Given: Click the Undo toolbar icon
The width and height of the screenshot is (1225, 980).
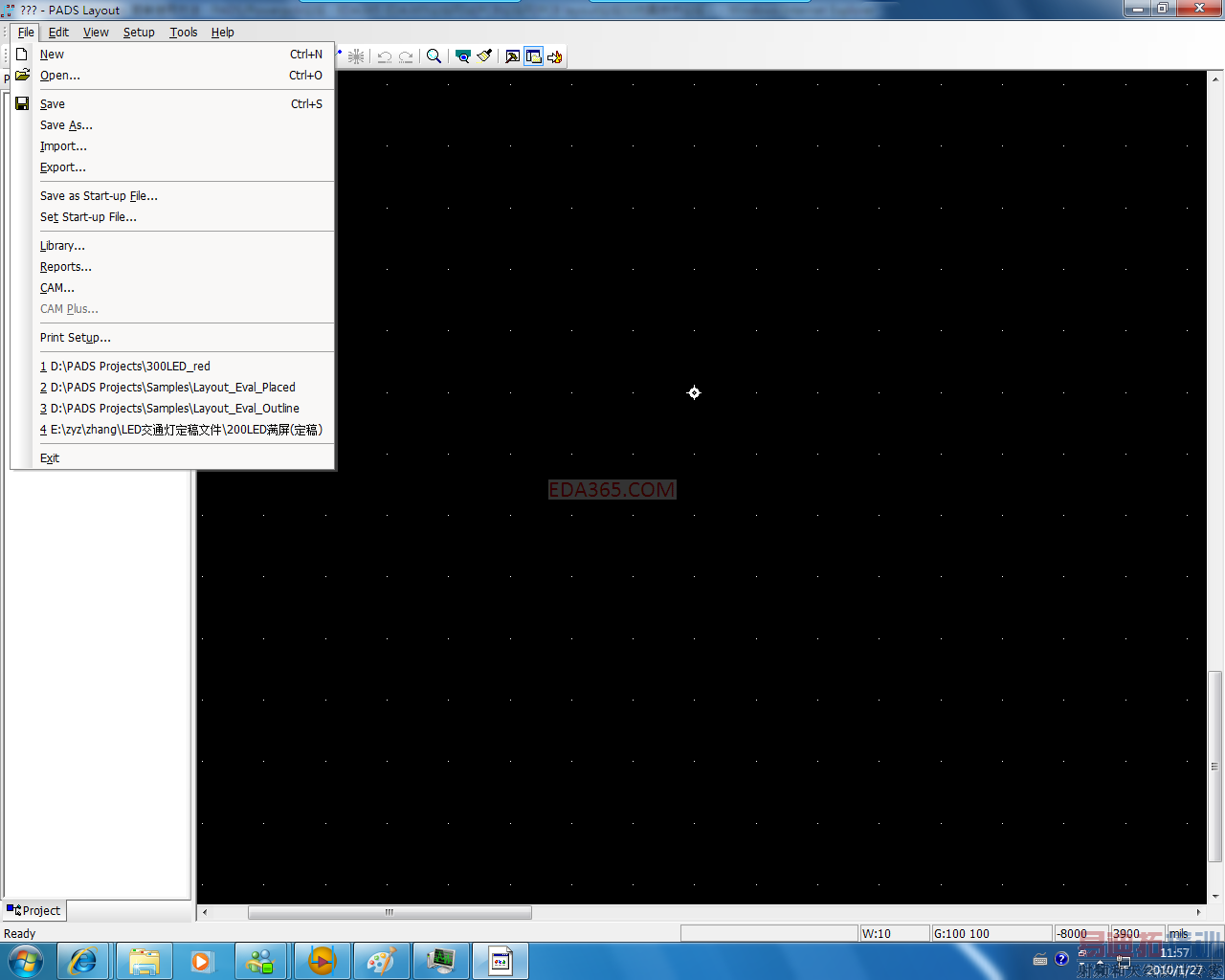Looking at the screenshot, I should click(385, 56).
